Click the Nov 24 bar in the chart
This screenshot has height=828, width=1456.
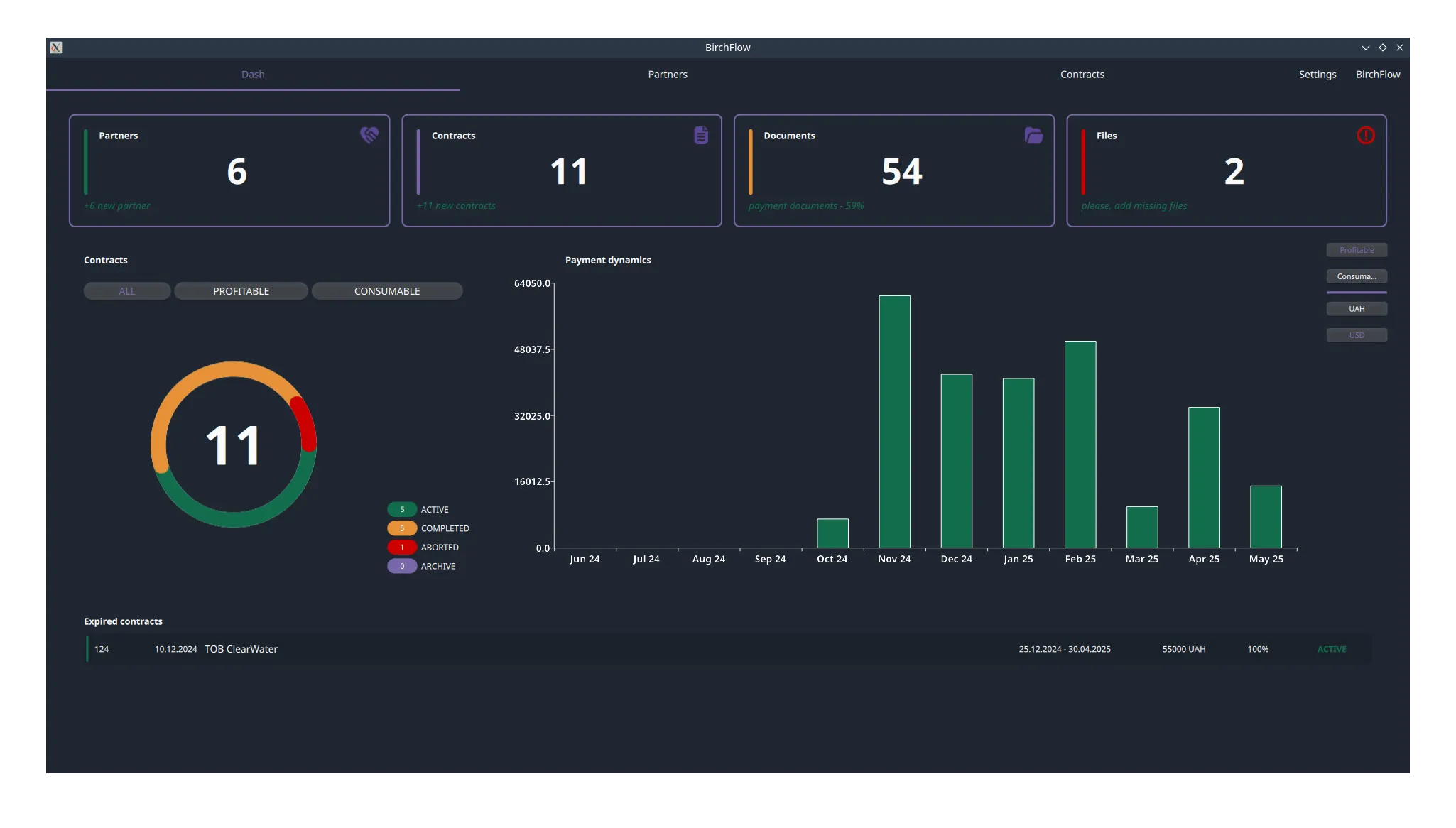coord(894,422)
